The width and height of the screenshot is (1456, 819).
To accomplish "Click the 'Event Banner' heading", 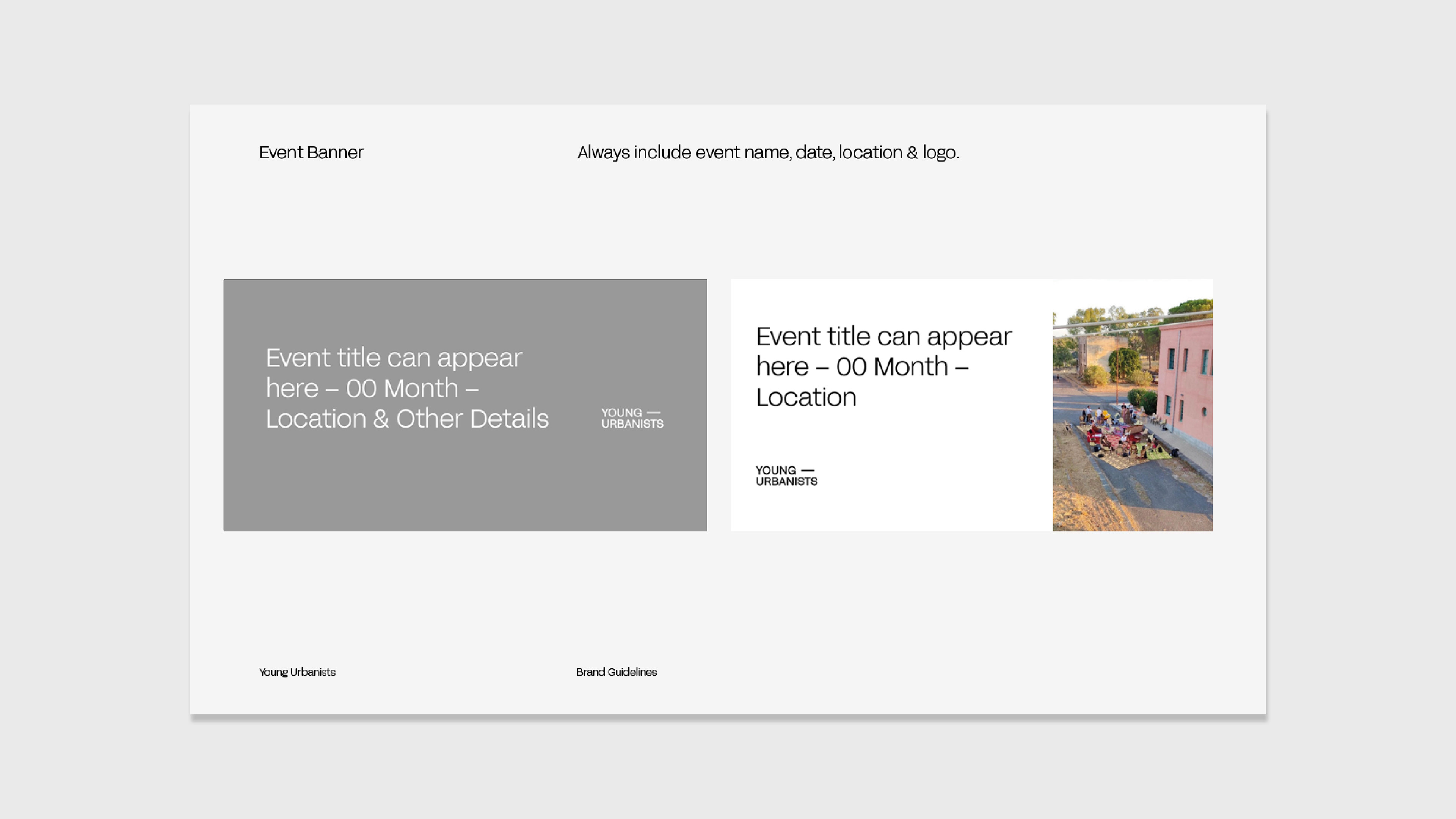I will 311,152.
